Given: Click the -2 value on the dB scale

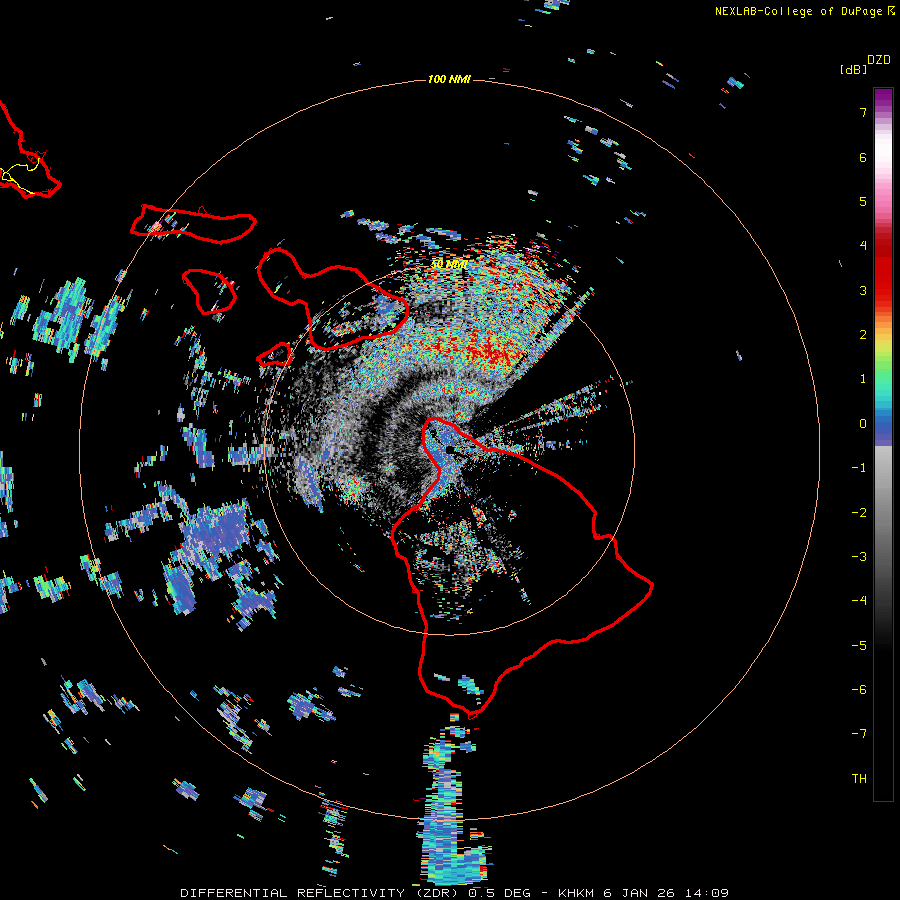Looking at the screenshot, I should 859,513.
